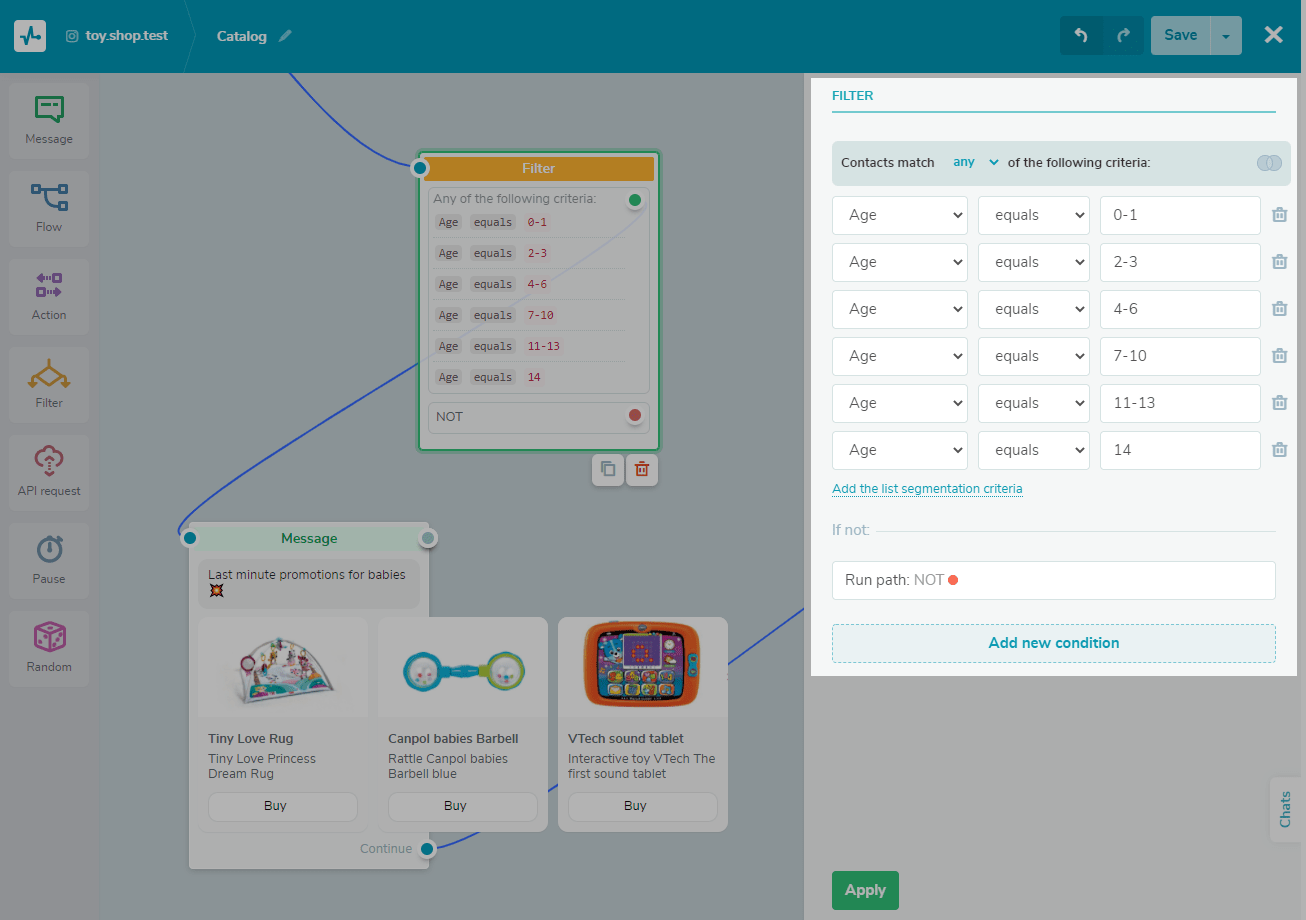
Task: Click the '14' age value input field
Action: click(x=1180, y=450)
